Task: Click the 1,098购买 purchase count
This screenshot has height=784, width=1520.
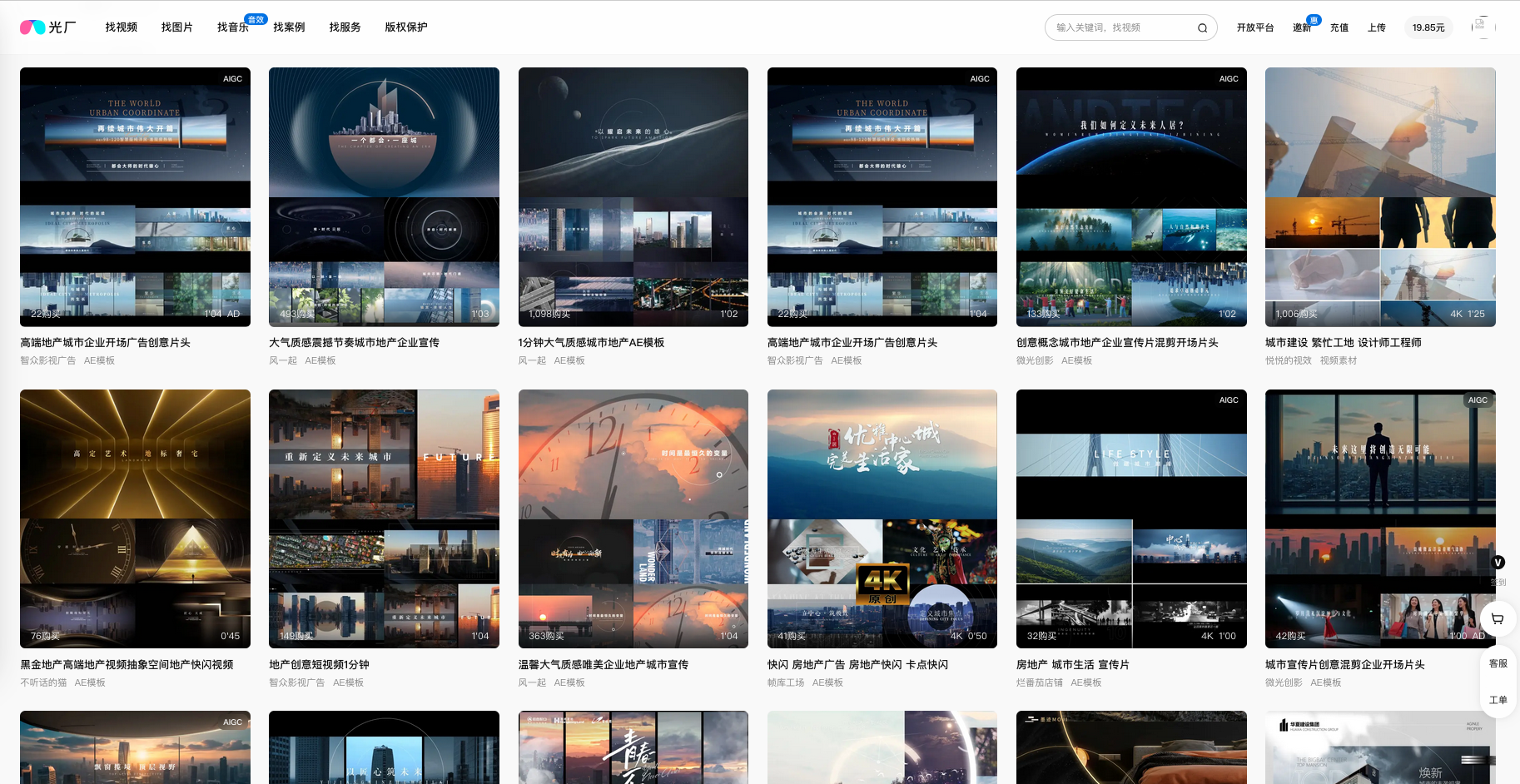Action: tap(549, 314)
